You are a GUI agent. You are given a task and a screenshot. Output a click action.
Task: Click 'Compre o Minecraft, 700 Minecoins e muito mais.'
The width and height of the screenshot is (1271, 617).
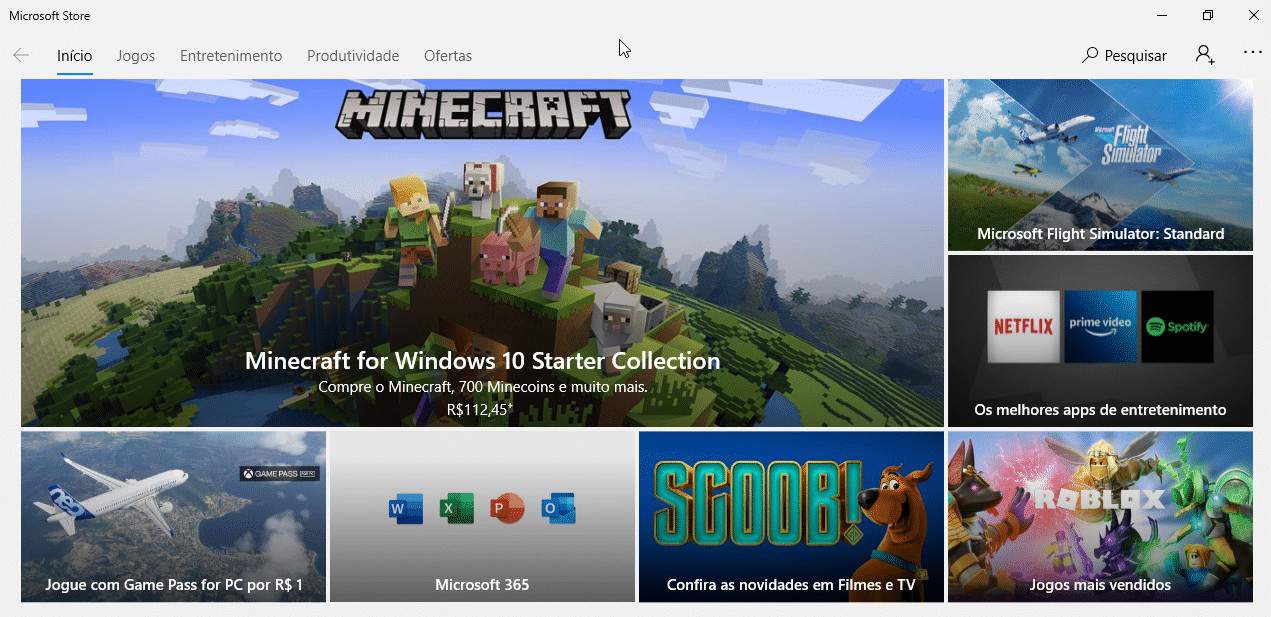tap(482, 386)
